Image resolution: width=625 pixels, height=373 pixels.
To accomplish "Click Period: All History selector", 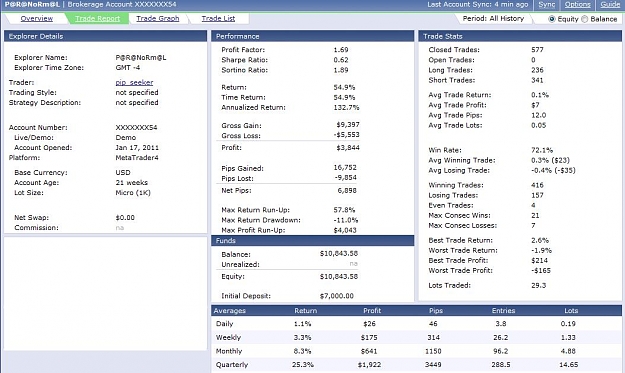I will (x=493, y=18).
